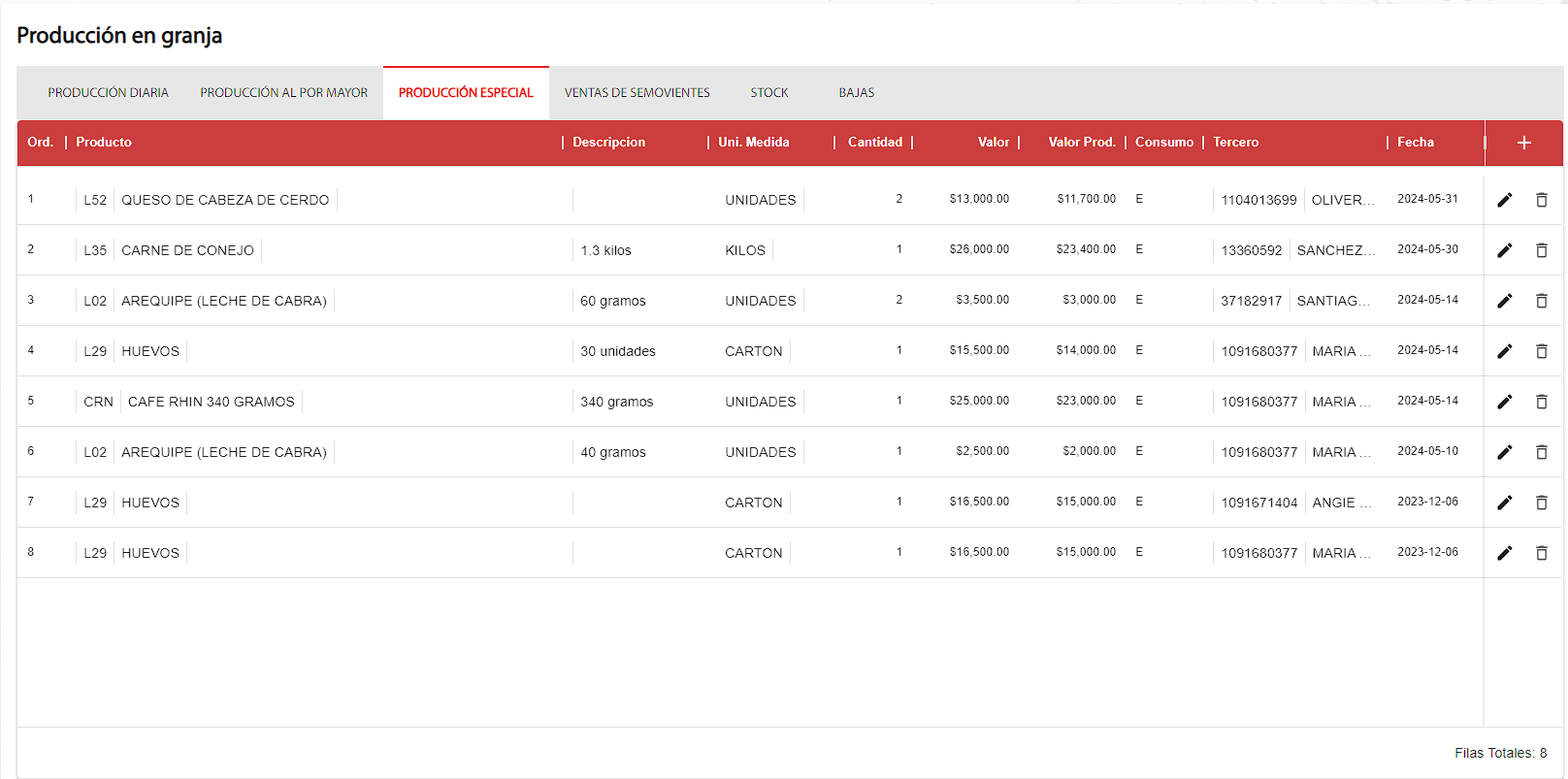Delete the QUESO DE CABEZA DE CERDO row
Viewport: 1568px width, 779px height.
pyautogui.click(x=1541, y=200)
